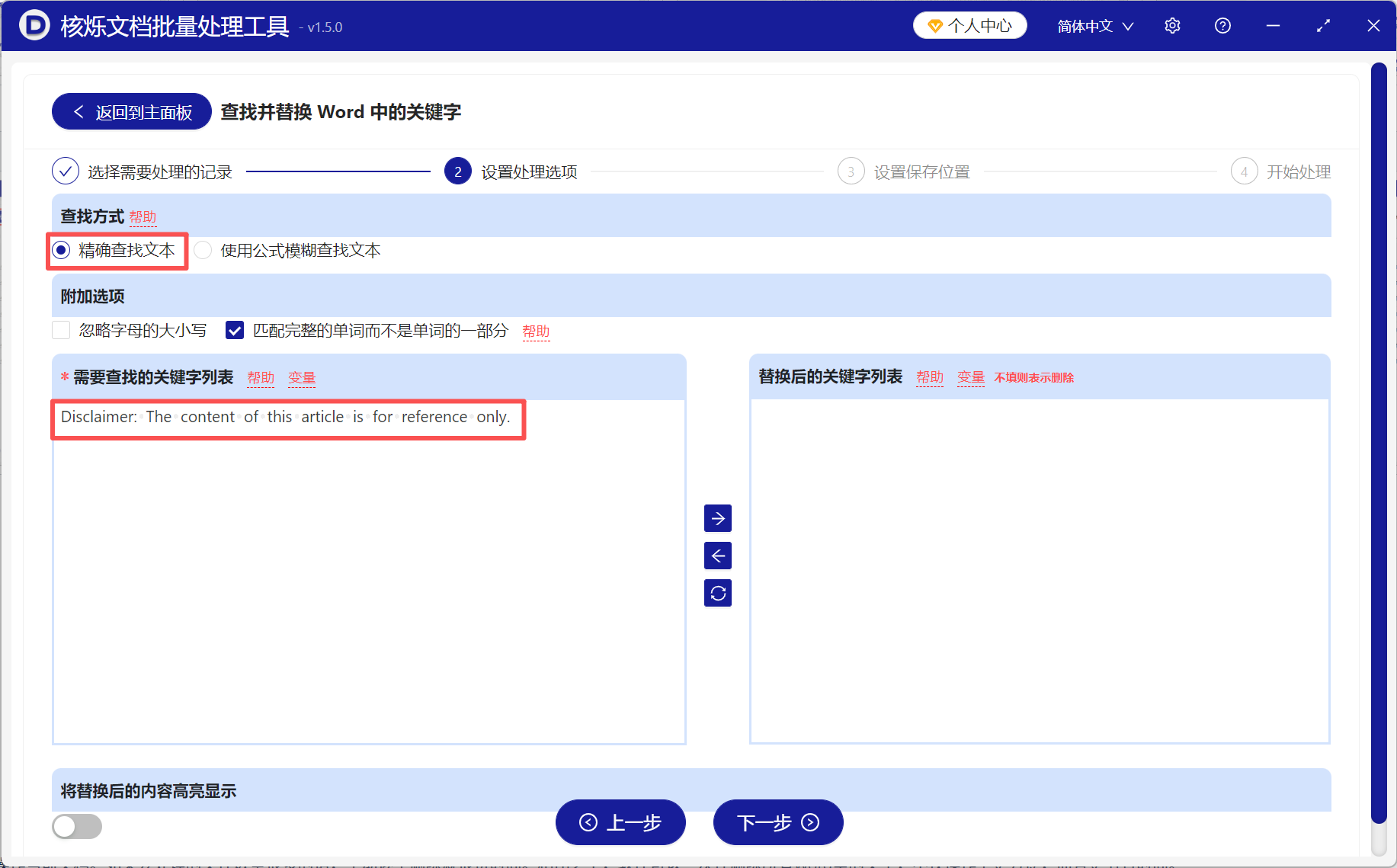This screenshot has width=1397, height=868.
Task: Click the swap icon between keyword lists
Action: point(717,593)
